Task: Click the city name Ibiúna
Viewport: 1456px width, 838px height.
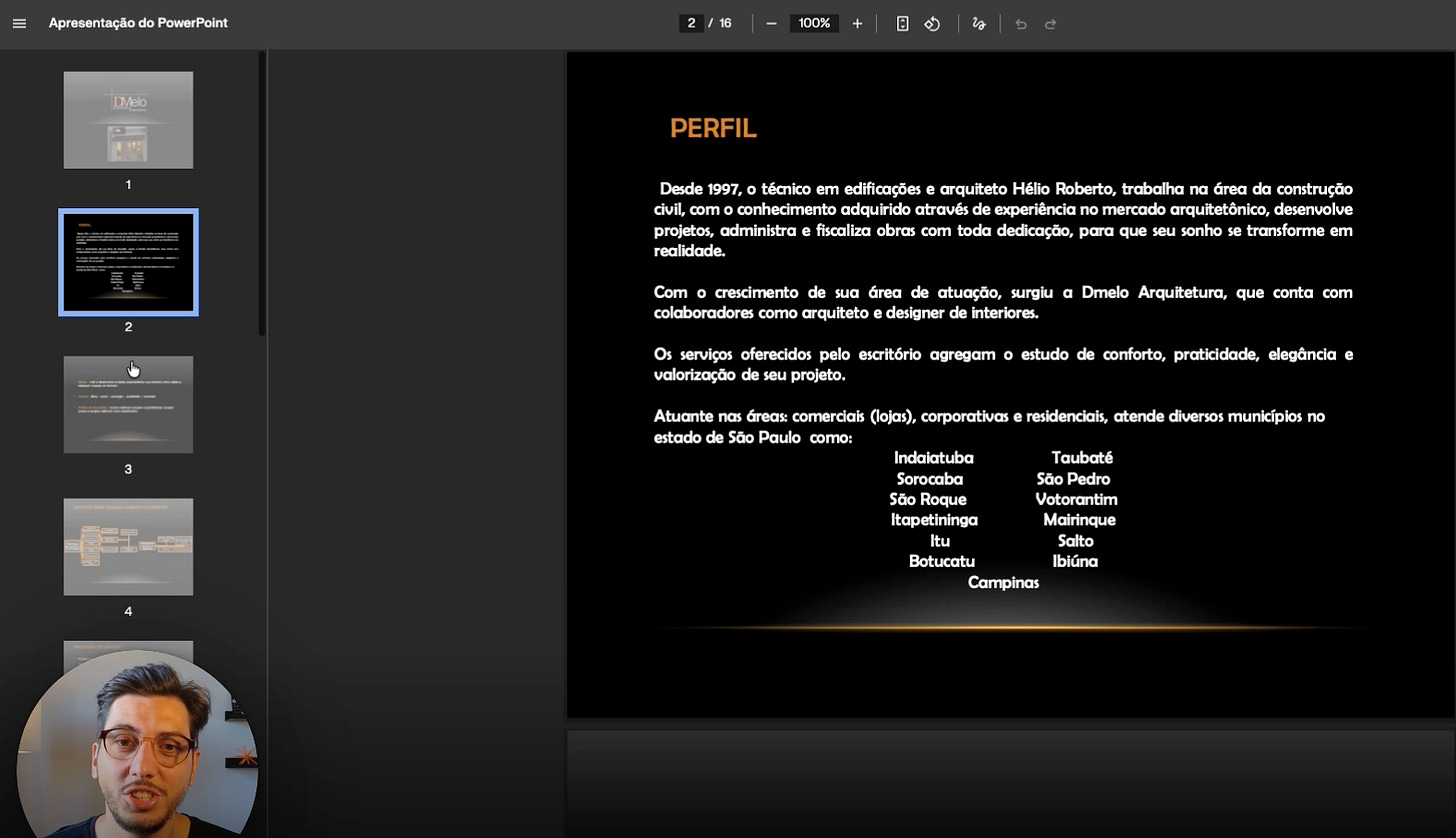Action: (x=1075, y=562)
